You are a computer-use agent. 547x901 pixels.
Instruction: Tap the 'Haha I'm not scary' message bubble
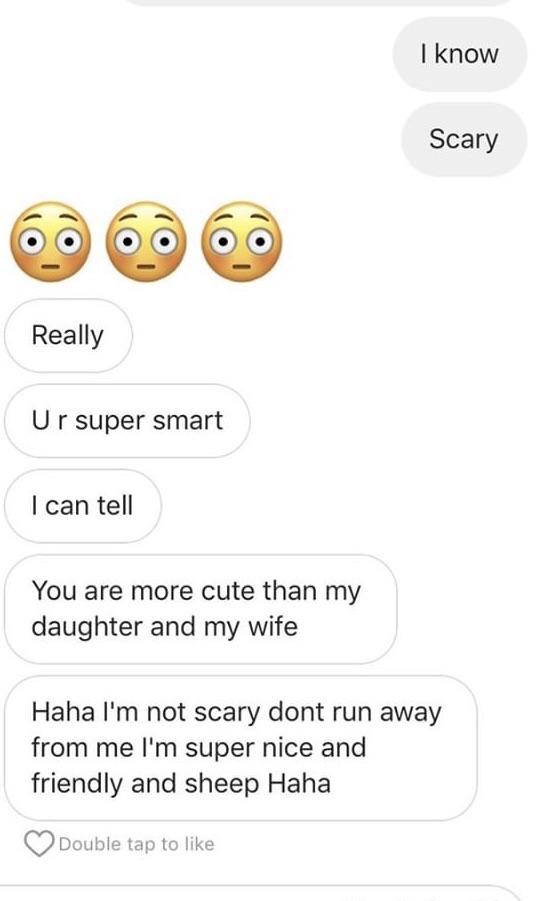pyautogui.click(x=241, y=748)
